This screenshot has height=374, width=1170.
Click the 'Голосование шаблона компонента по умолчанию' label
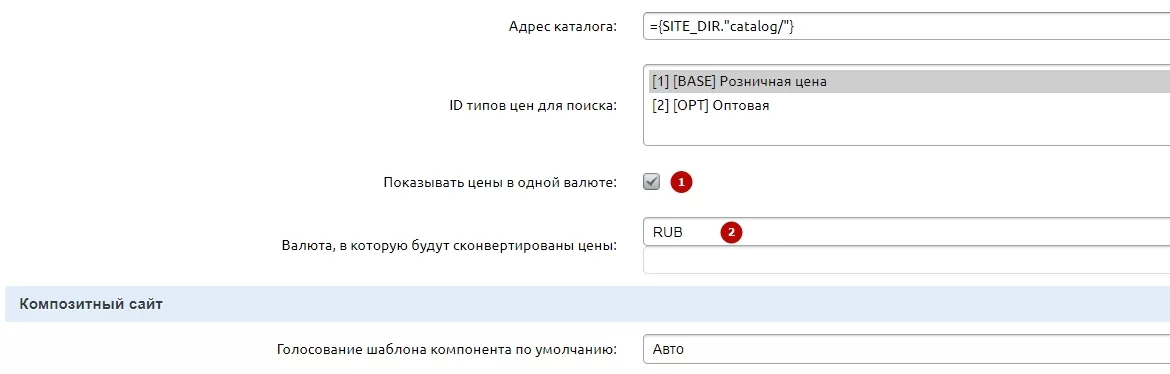[x=447, y=349]
